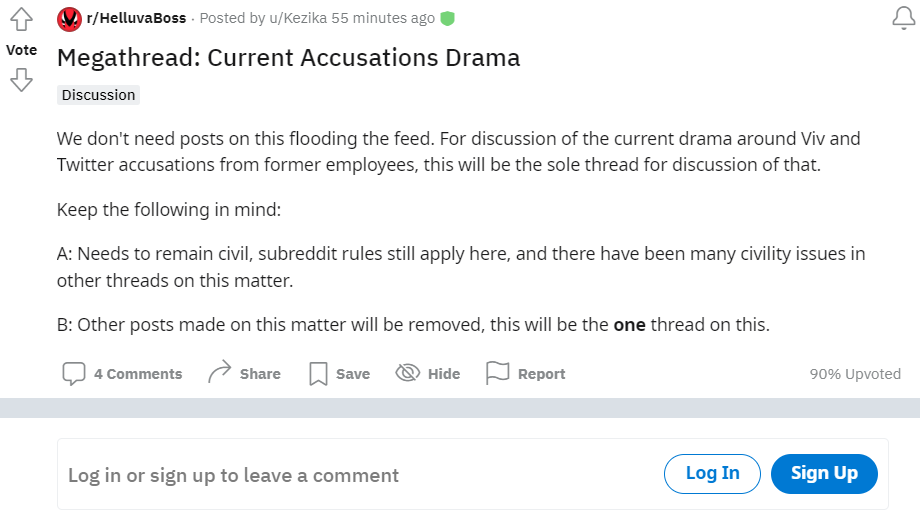Click the Report text label
Image resolution: width=920 pixels, height=515 pixels.
541,374
